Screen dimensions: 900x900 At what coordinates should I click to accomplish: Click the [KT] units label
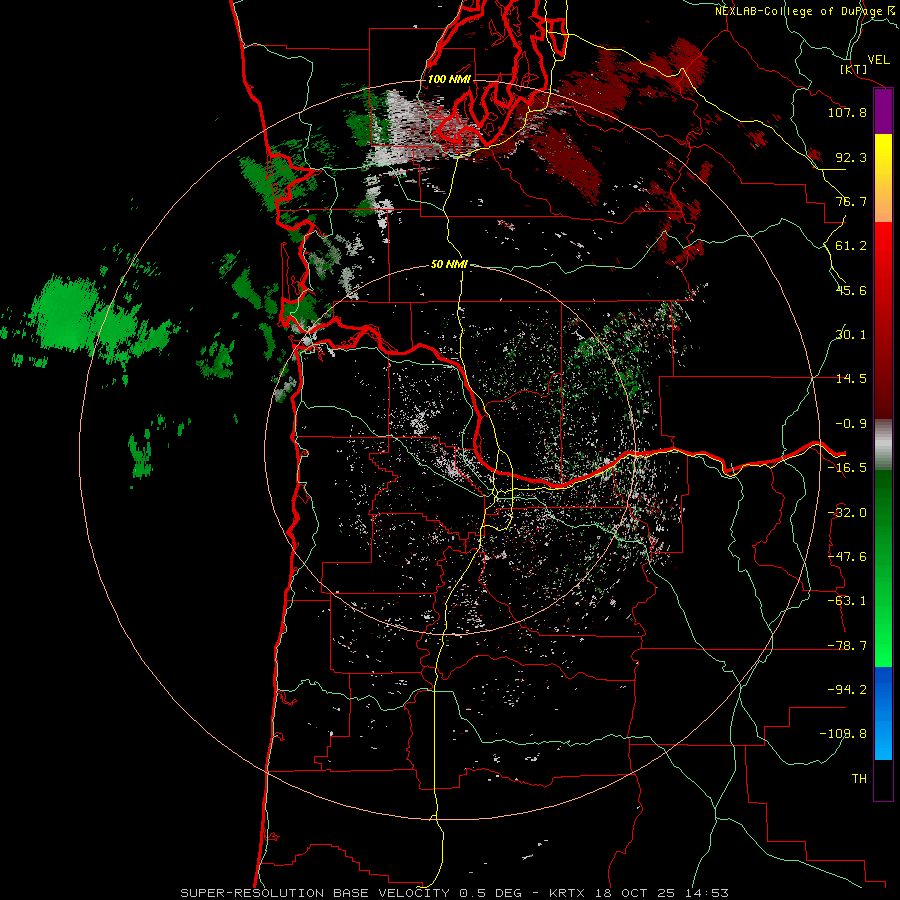click(x=854, y=69)
